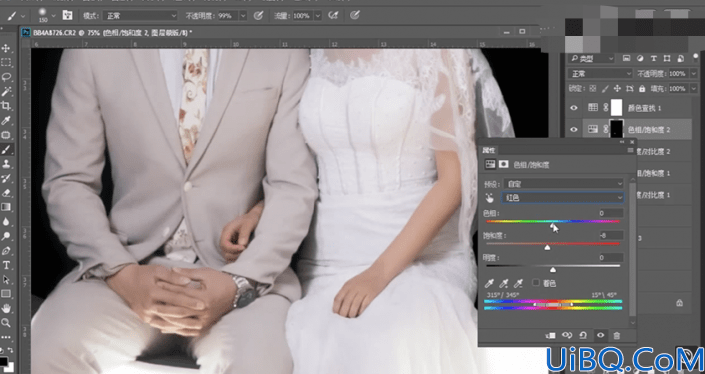Select the 属性 Properties tab
705x374 pixels.
pyautogui.click(x=489, y=150)
